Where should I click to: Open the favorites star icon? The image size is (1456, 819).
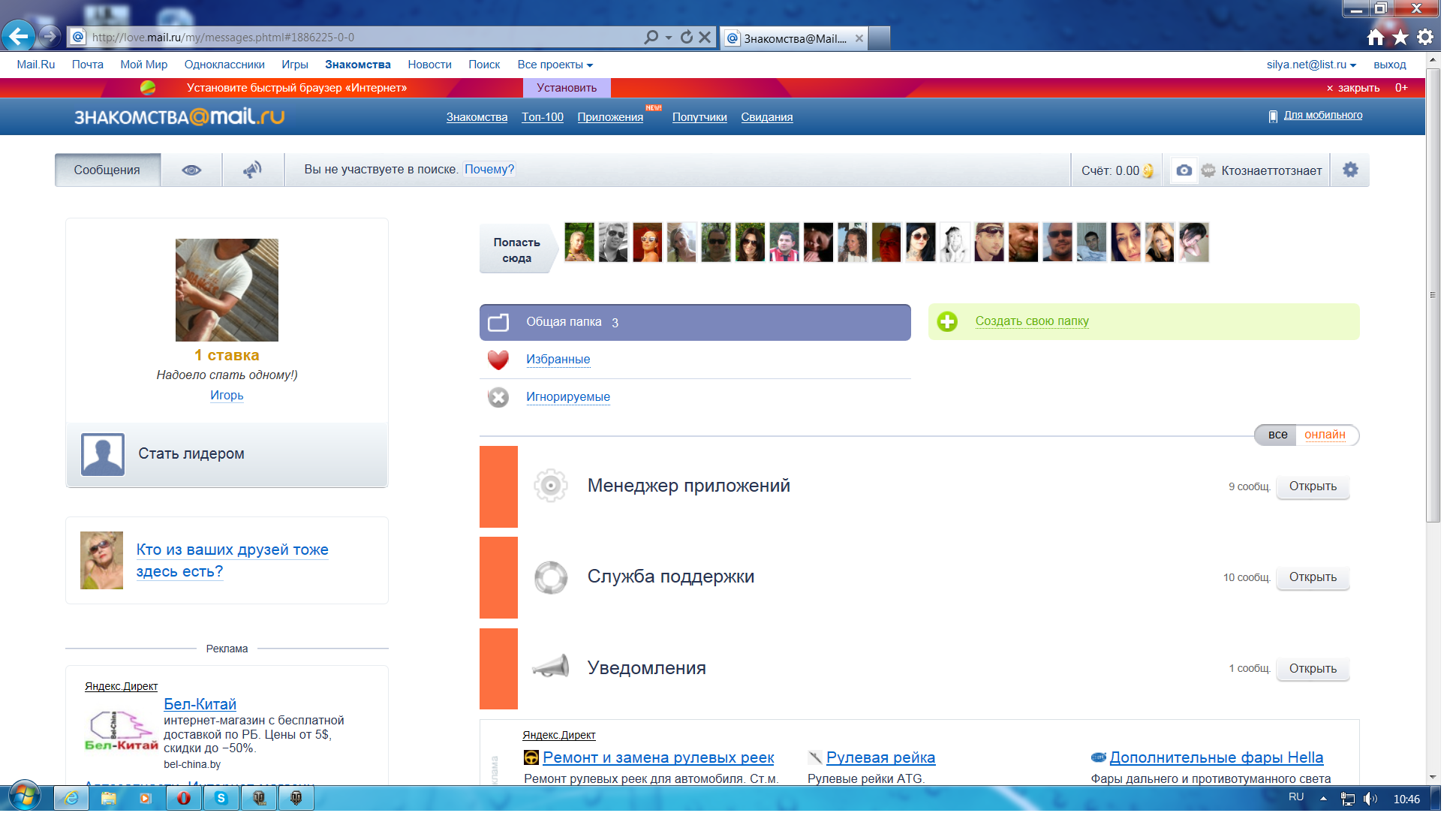click(1400, 37)
